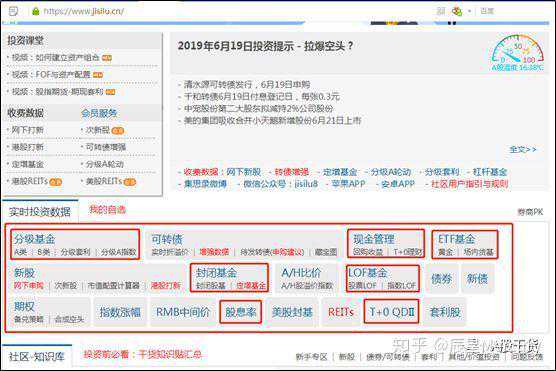Open 黄金 under ETF基金
Image resolution: width=556 pixels, height=371 pixels.
click(445, 252)
